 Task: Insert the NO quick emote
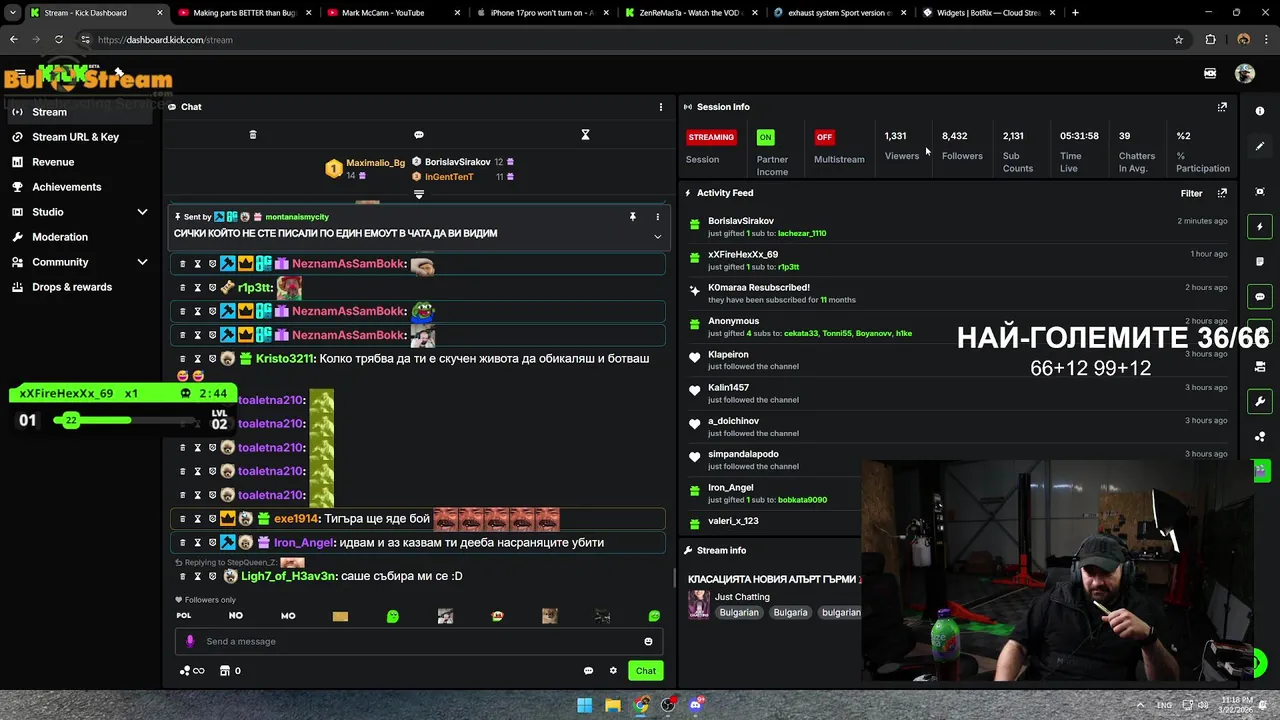236,616
